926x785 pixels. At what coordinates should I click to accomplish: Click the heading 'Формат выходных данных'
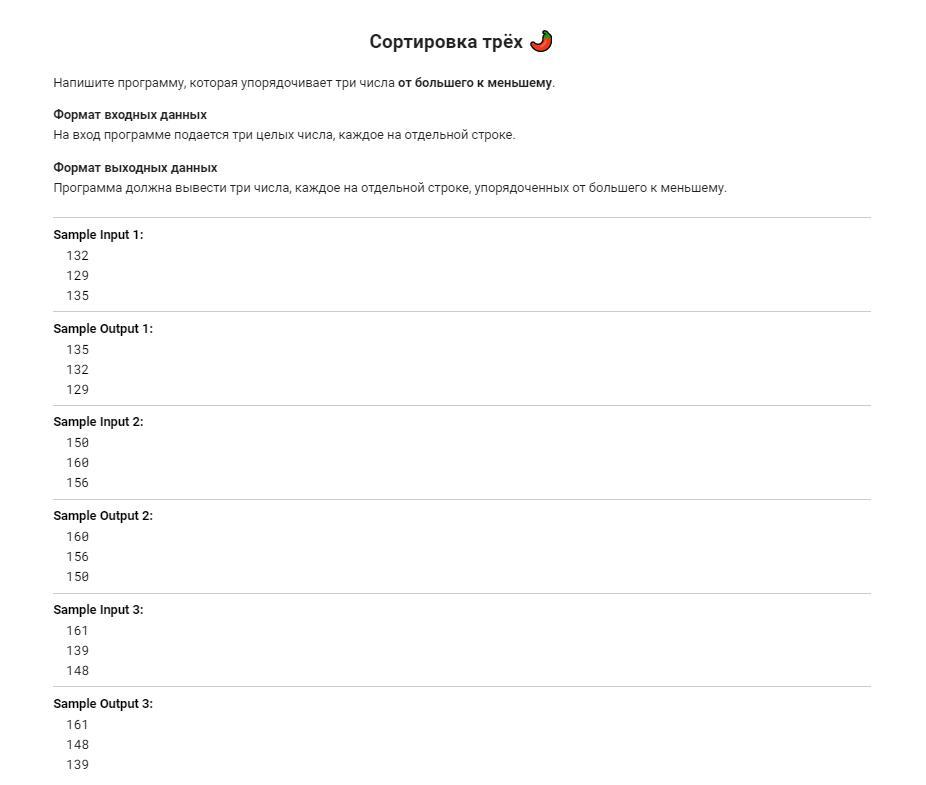coord(135,168)
